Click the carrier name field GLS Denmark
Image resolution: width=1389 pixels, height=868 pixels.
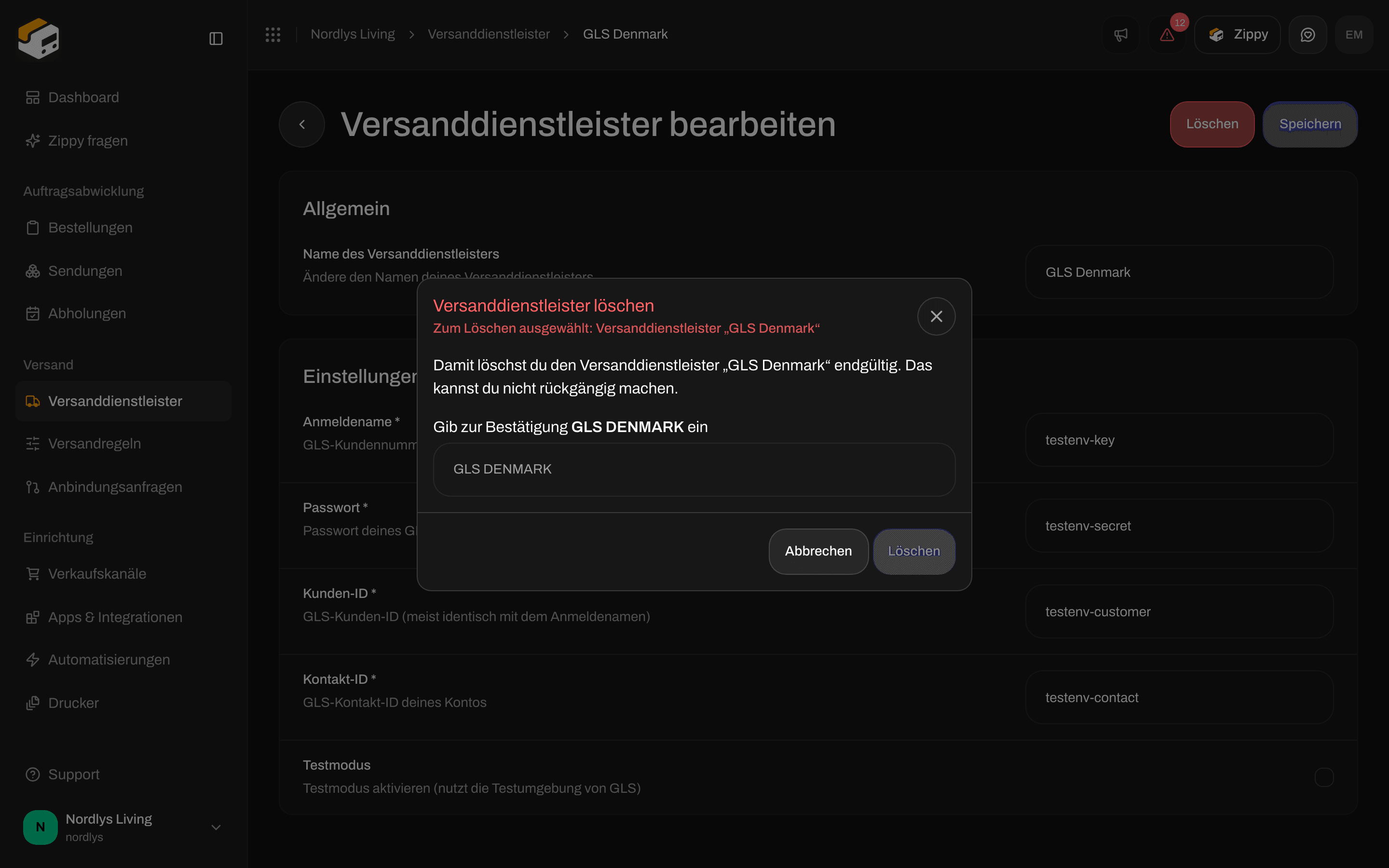[1180, 272]
